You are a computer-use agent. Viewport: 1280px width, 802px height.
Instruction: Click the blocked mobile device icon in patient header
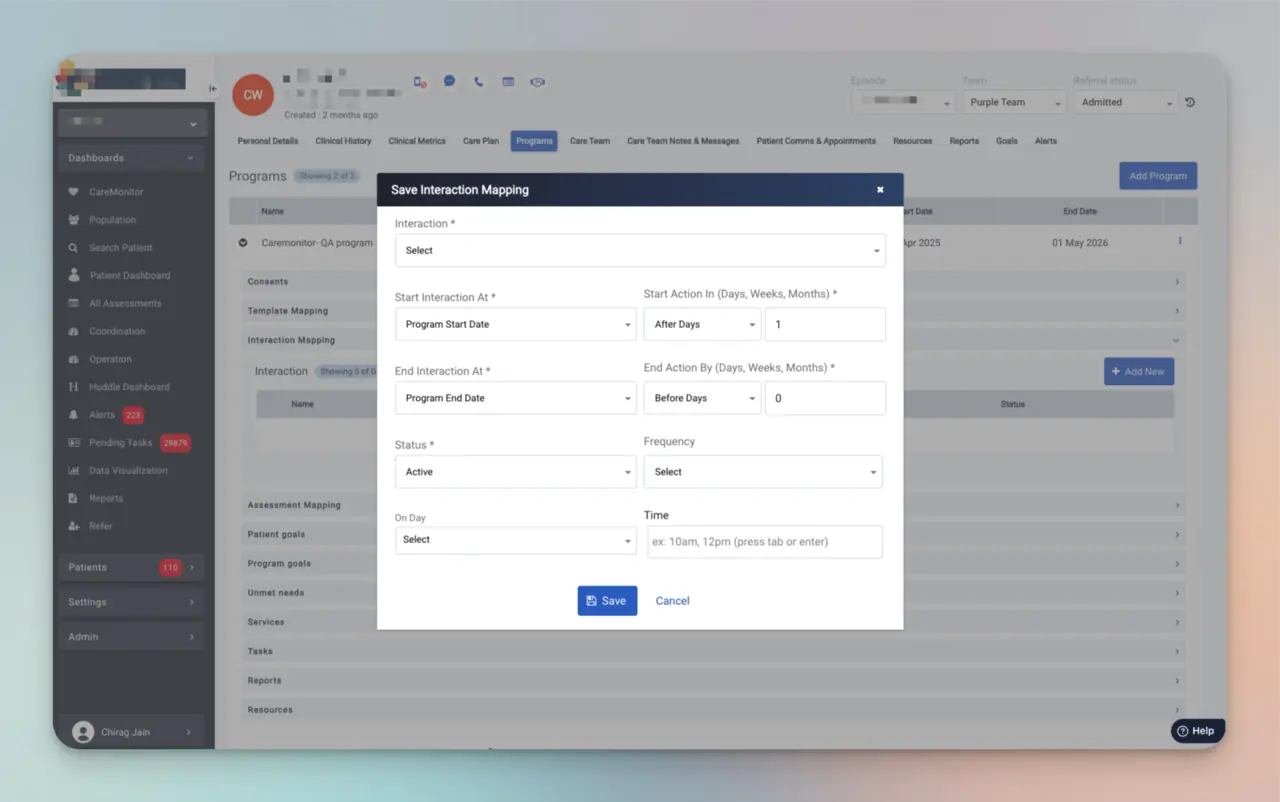pos(420,82)
